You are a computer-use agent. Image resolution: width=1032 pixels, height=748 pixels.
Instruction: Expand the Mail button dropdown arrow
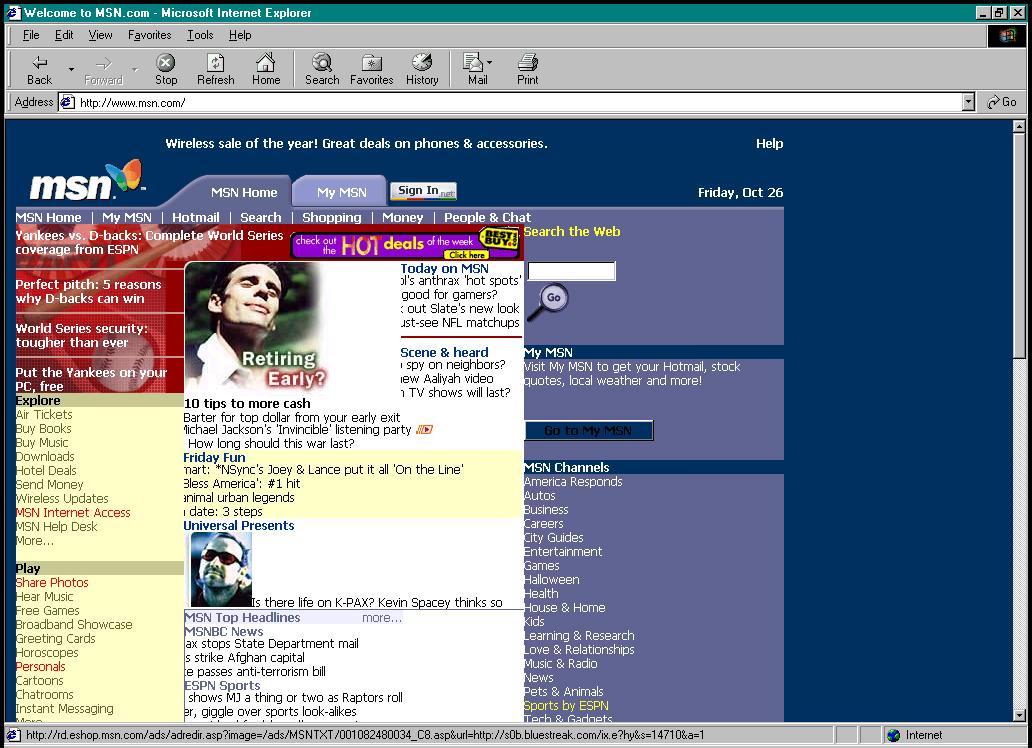(x=489, y=63)
